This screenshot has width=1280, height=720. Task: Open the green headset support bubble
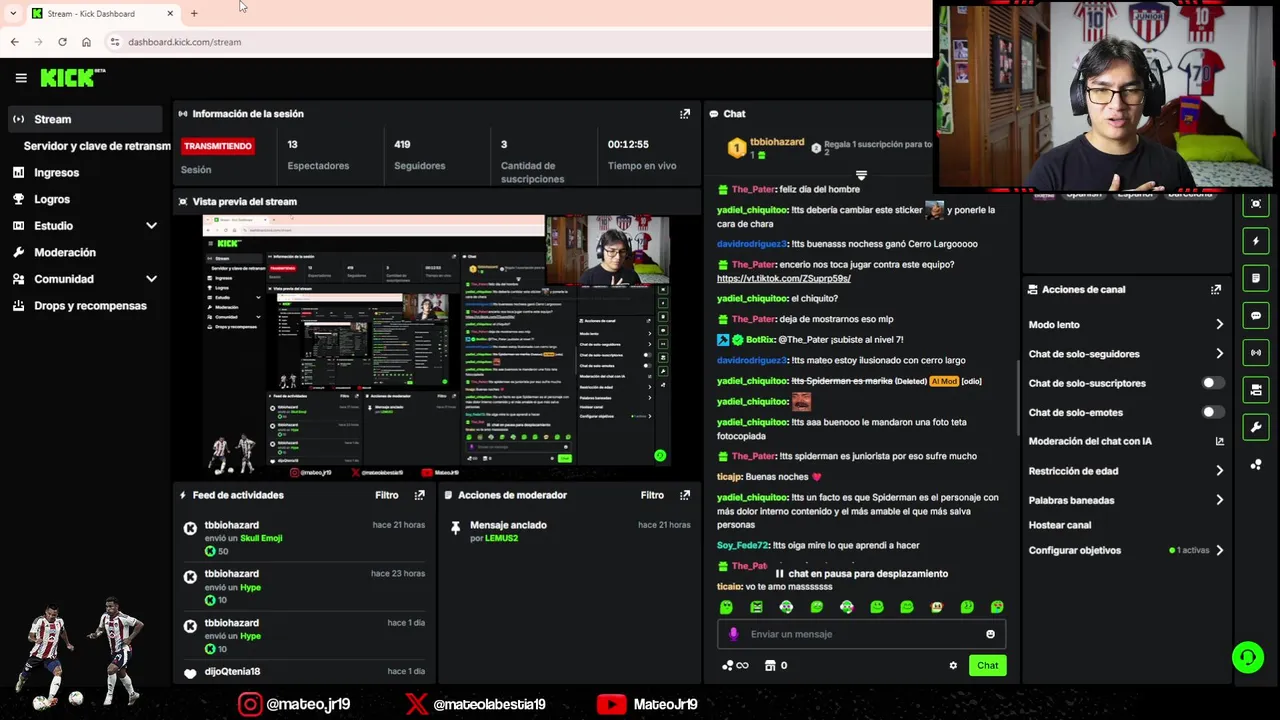tap(1248, 657)
